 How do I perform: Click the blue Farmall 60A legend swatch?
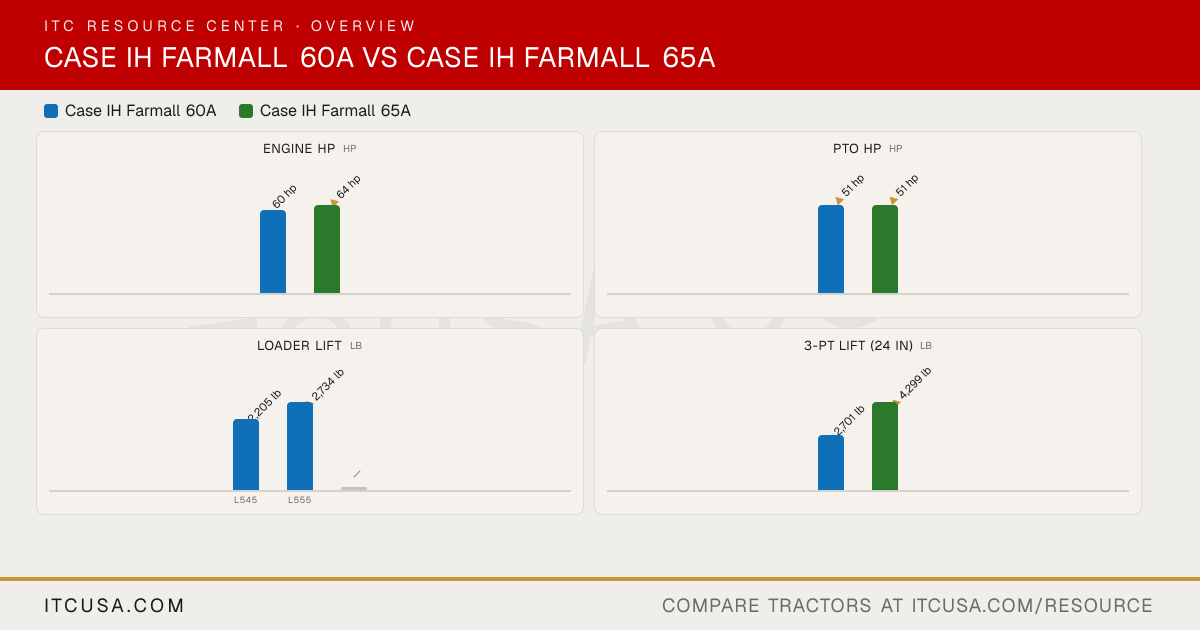51,111
